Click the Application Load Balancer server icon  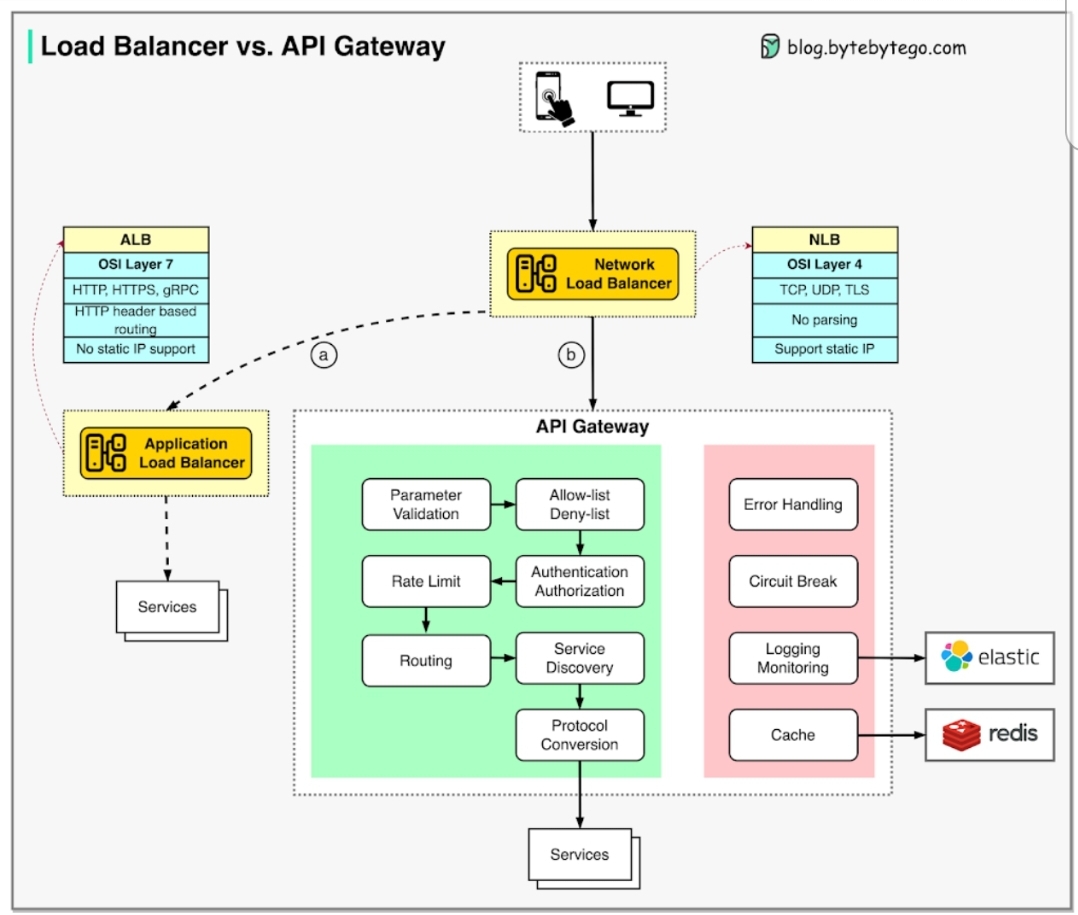pyautogui.click(x=104, y=453)
